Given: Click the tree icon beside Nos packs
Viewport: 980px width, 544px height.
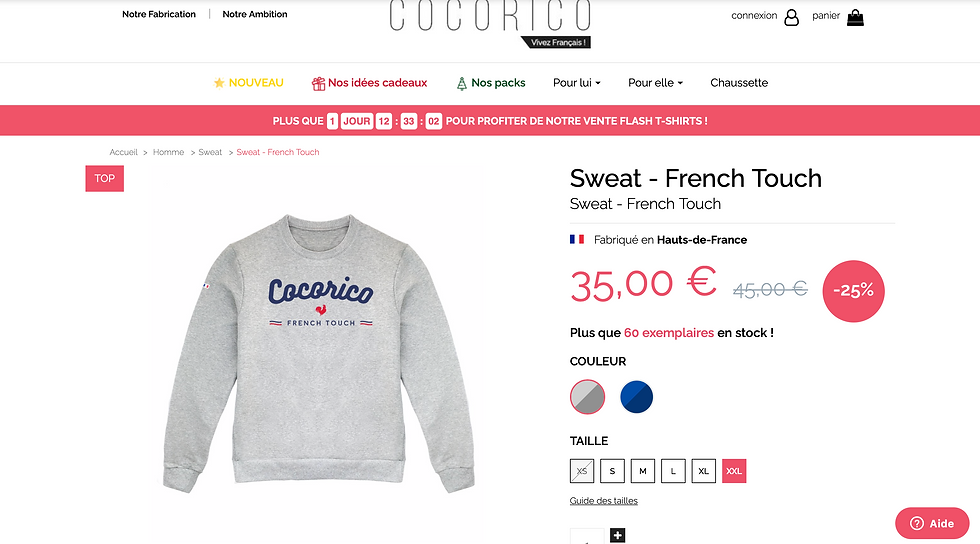Looking at the screenshot, I should [x=461, y=83].
